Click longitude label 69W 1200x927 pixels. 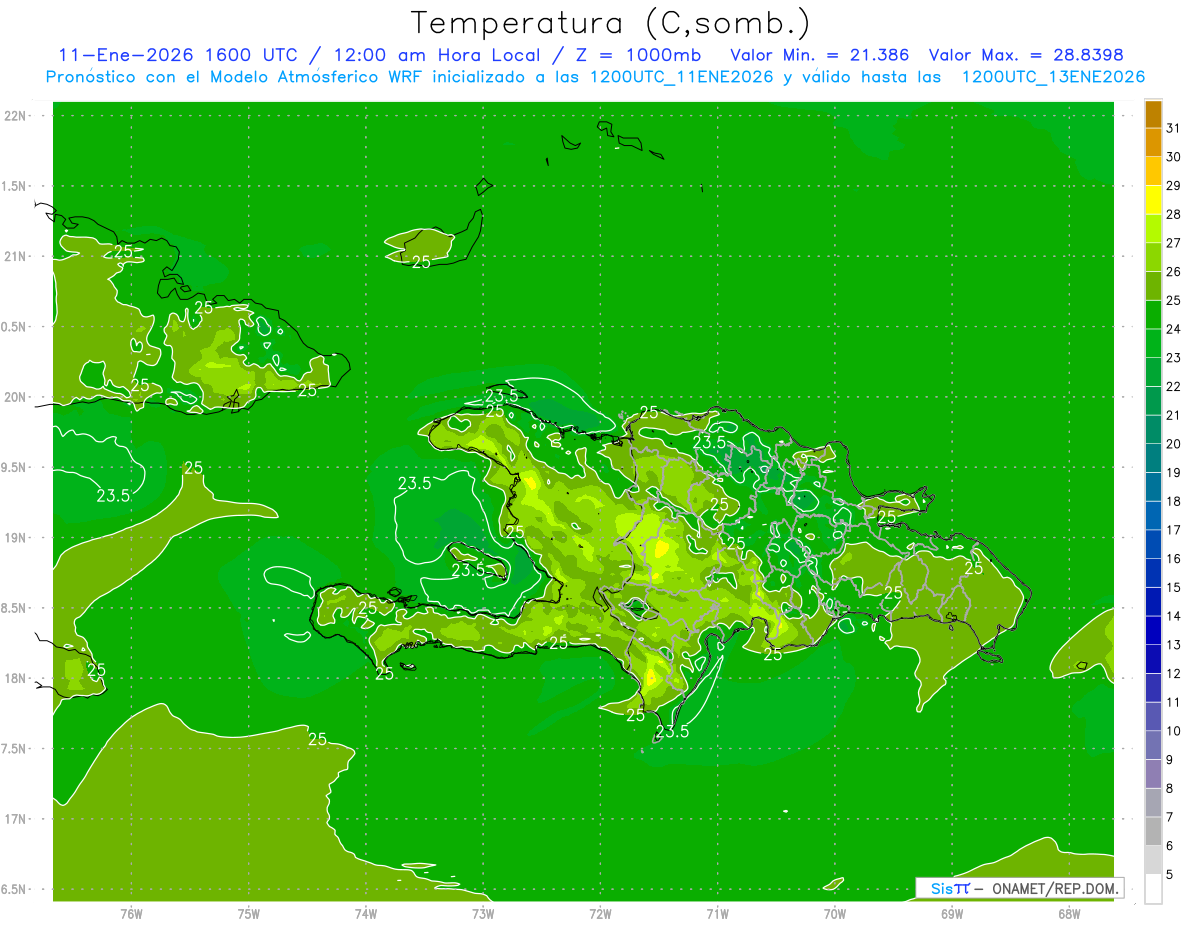click(x=952, y=914)
